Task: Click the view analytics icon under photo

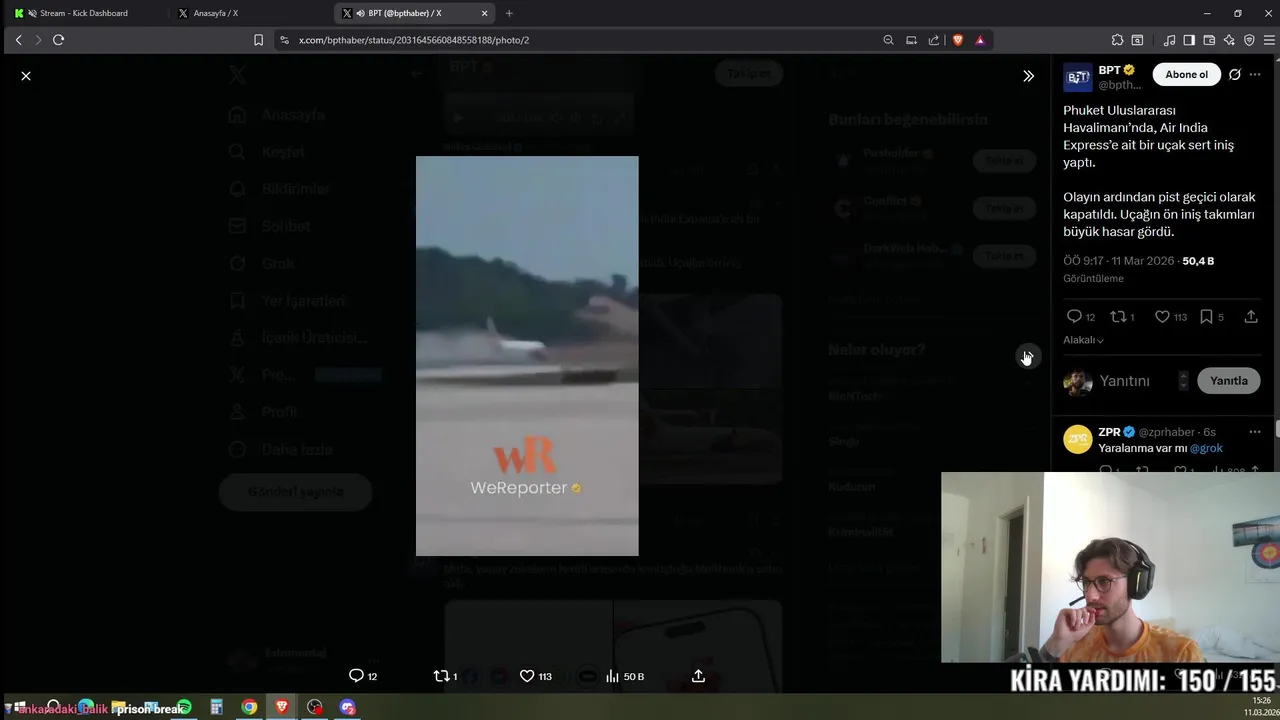Action: 612,676
